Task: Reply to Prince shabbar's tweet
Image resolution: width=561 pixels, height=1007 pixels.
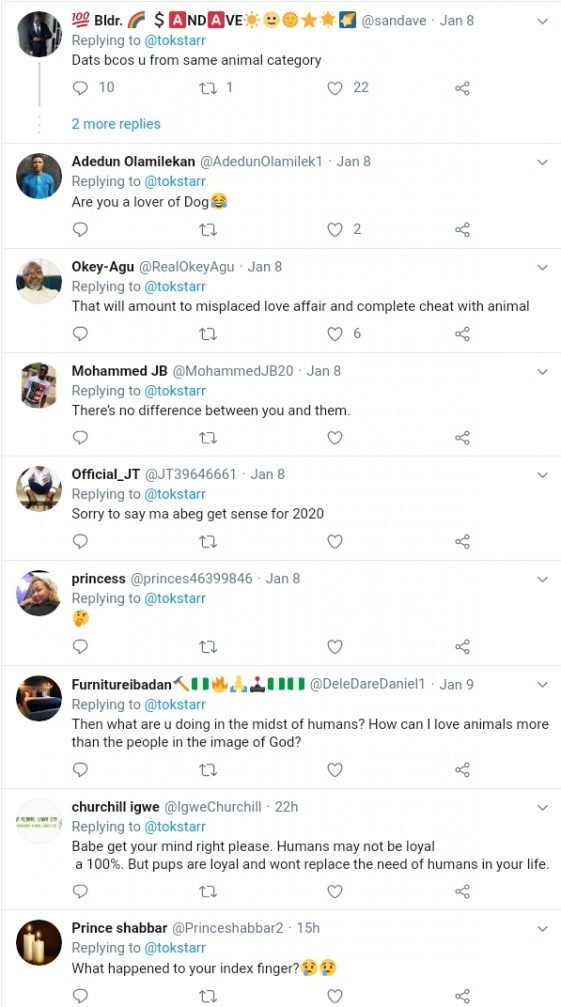Action: point(80,995)
